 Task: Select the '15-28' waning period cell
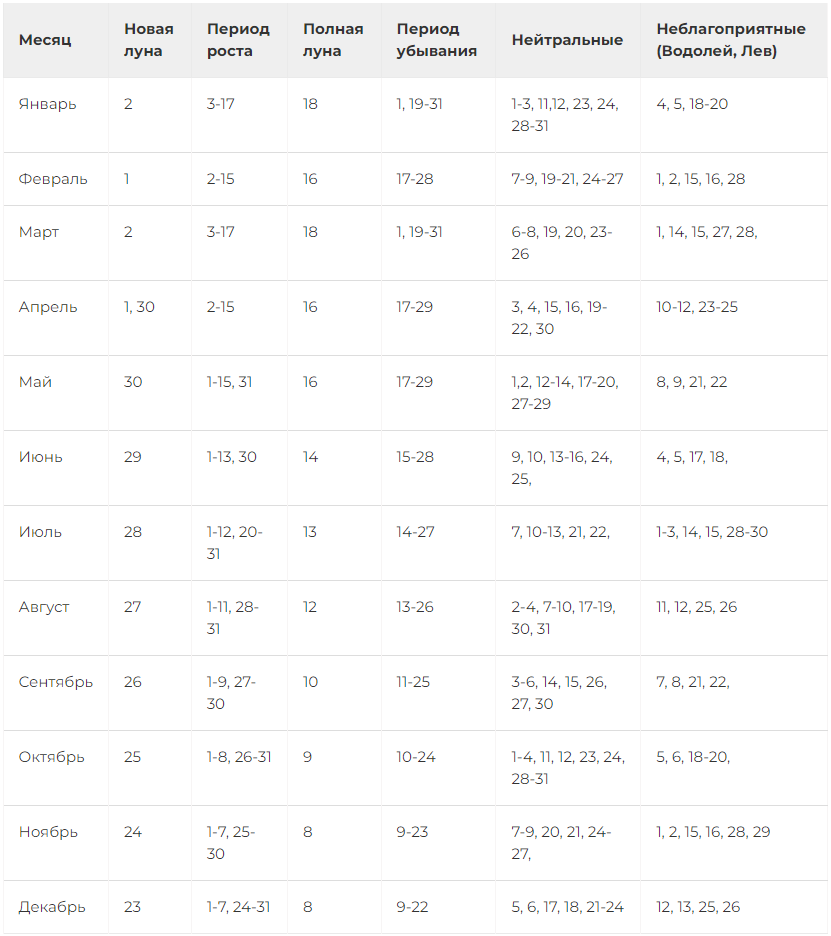click(414, 457)
